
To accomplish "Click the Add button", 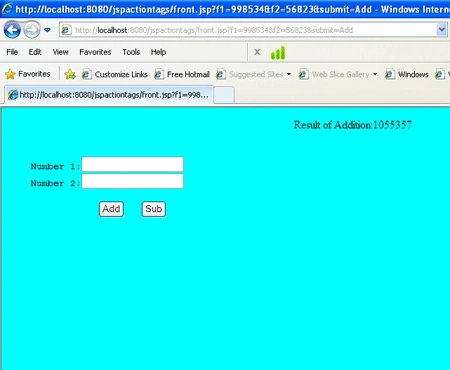I will pos(111,209).
